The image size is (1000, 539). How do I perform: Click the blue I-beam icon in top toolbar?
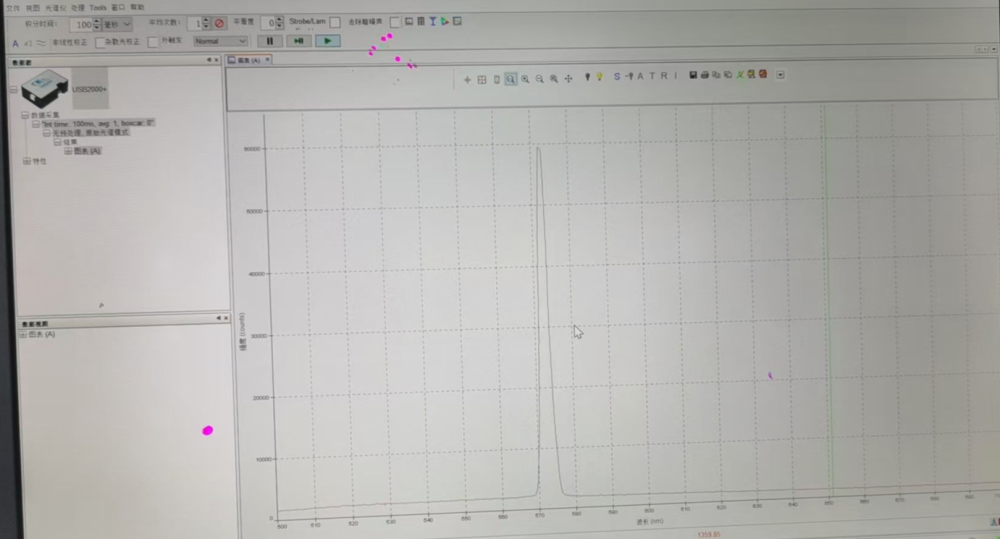click(x=432, y=22)
